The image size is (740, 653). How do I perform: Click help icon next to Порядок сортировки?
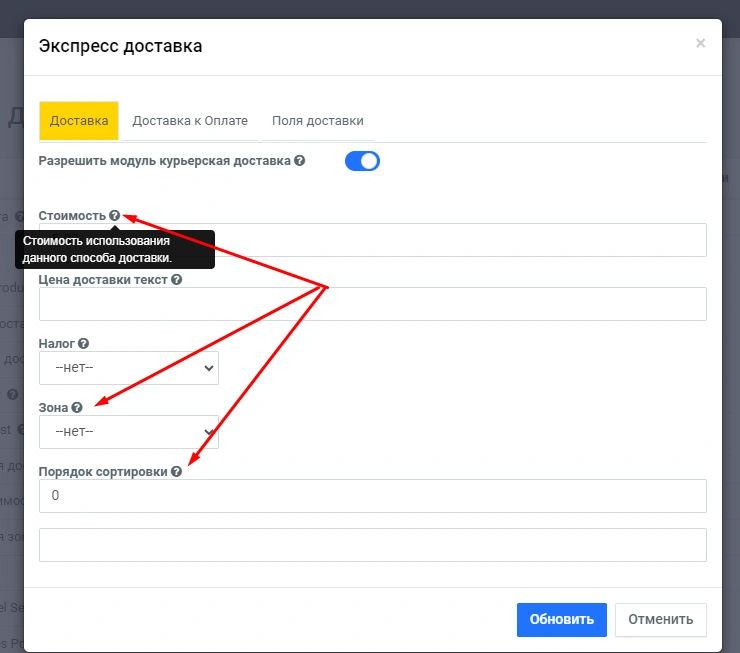coord(177,471)
